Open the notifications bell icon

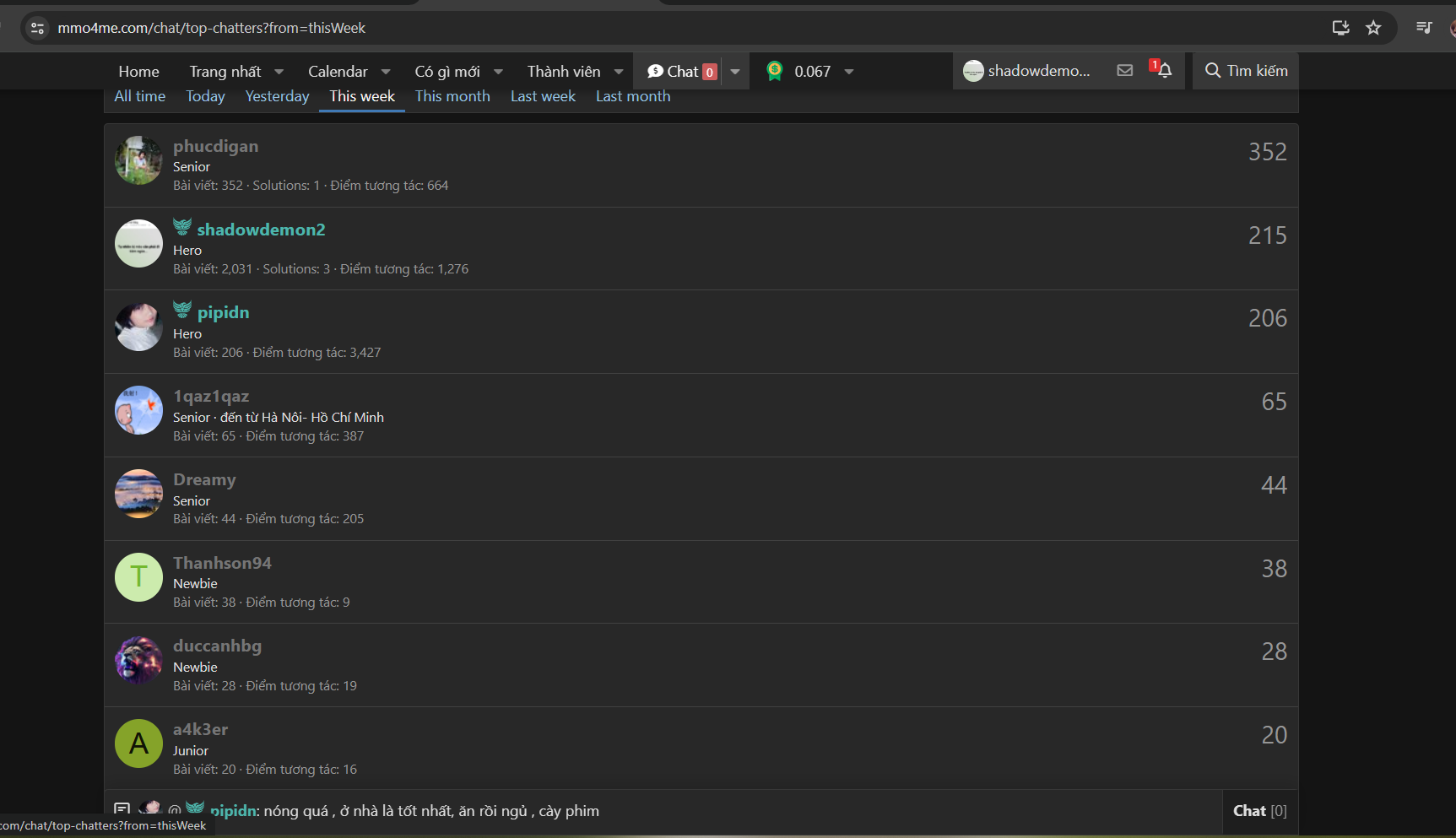1164,71
